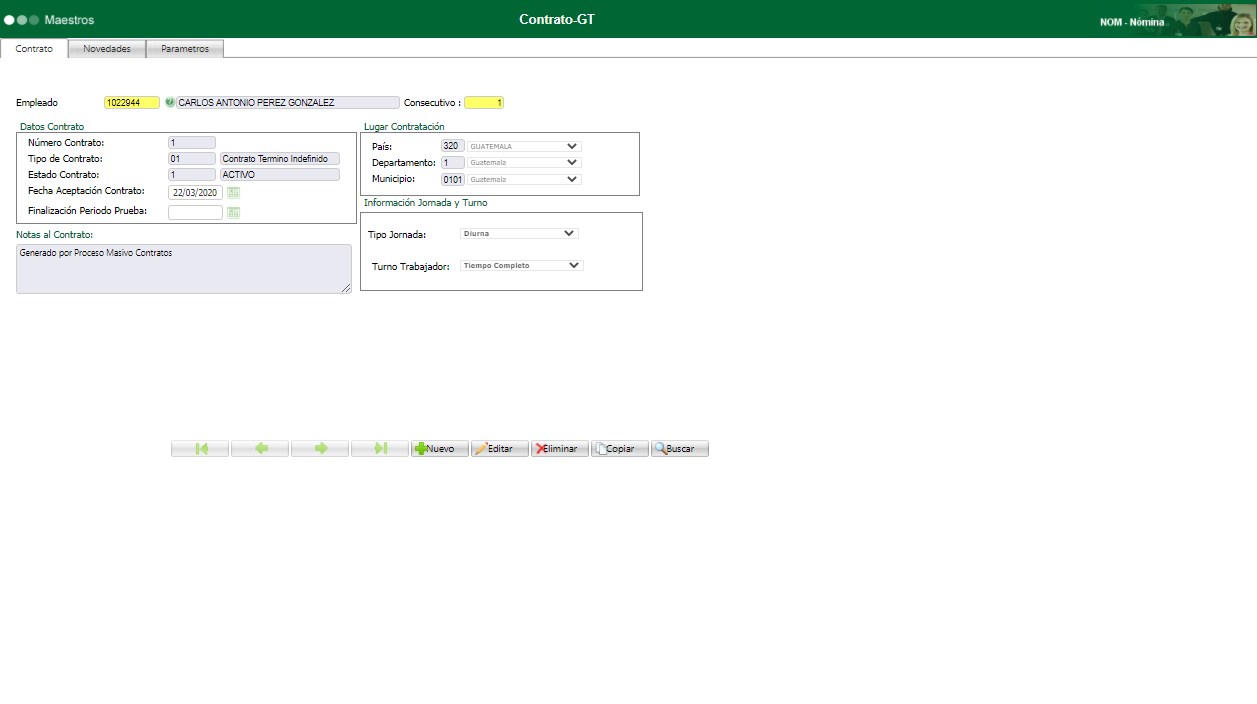
Task: Click the Estado Contrato code field
Action: pos(192,174)
